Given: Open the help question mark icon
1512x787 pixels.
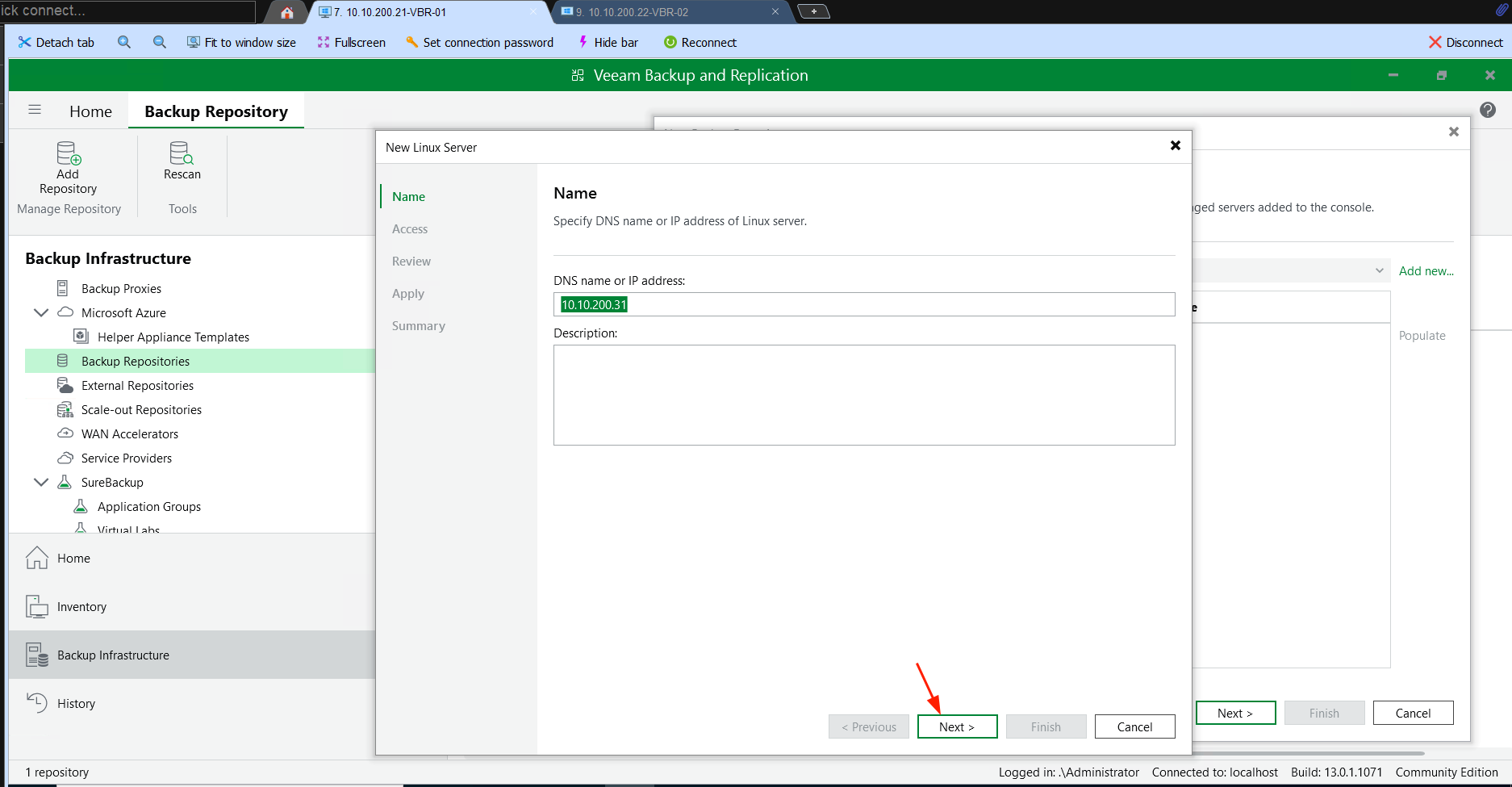Looking at the screenshot, I should (1488, 110).
